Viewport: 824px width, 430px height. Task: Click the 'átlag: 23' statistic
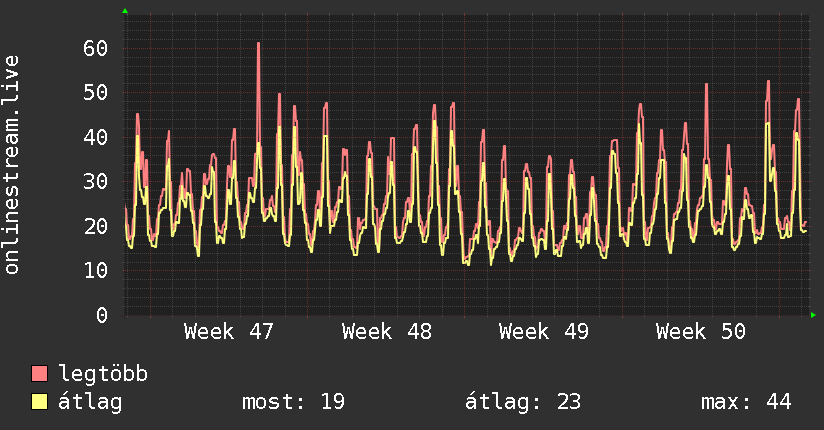pyautogui.click(x=523, y=402)
